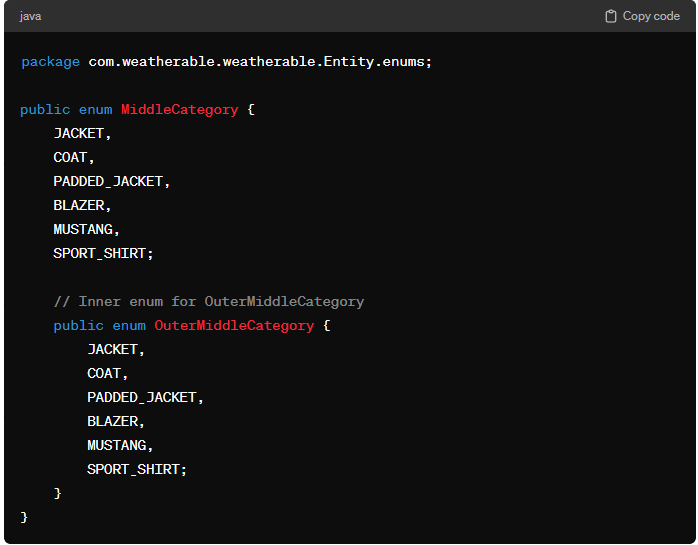Click JACKET in the outer MiddleCategory list
The width and height of the screenshot is (698, 545).
pos(79,133)
